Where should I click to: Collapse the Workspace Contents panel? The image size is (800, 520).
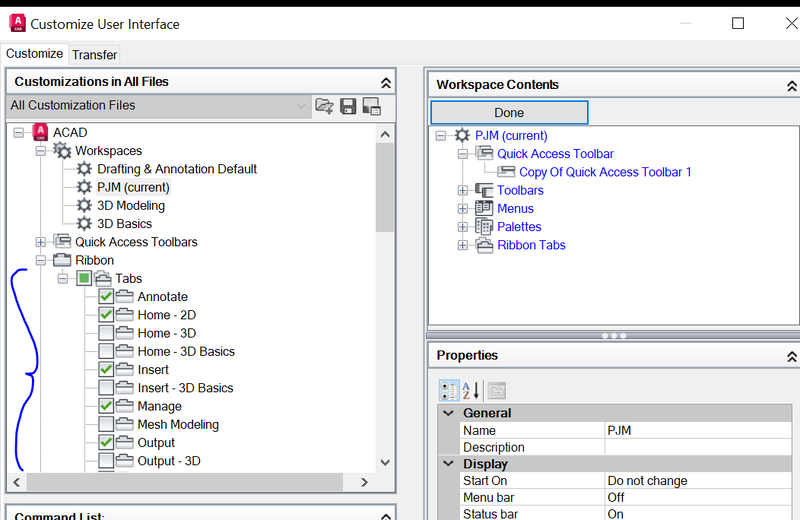click(x=792, y=86)
